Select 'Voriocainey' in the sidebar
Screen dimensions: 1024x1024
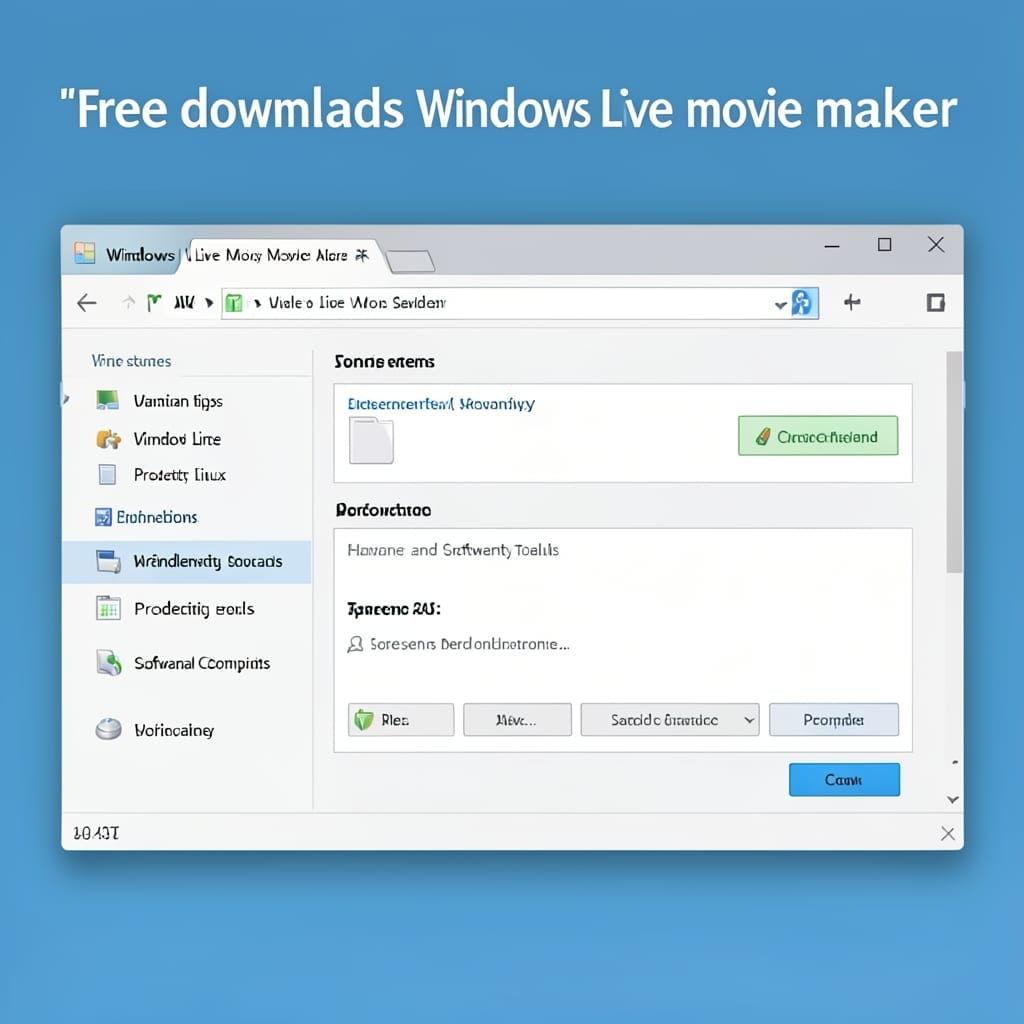pos(174,730)
